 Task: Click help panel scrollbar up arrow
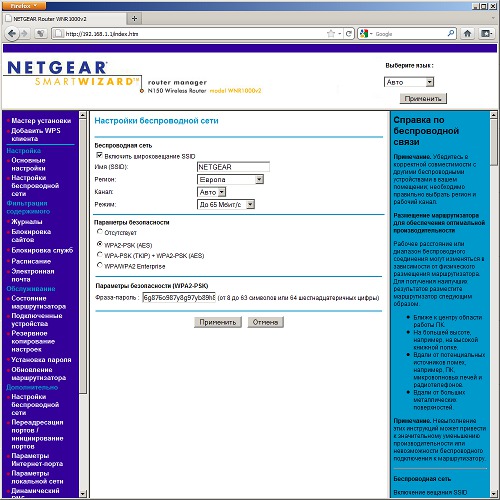click(494, 115)
